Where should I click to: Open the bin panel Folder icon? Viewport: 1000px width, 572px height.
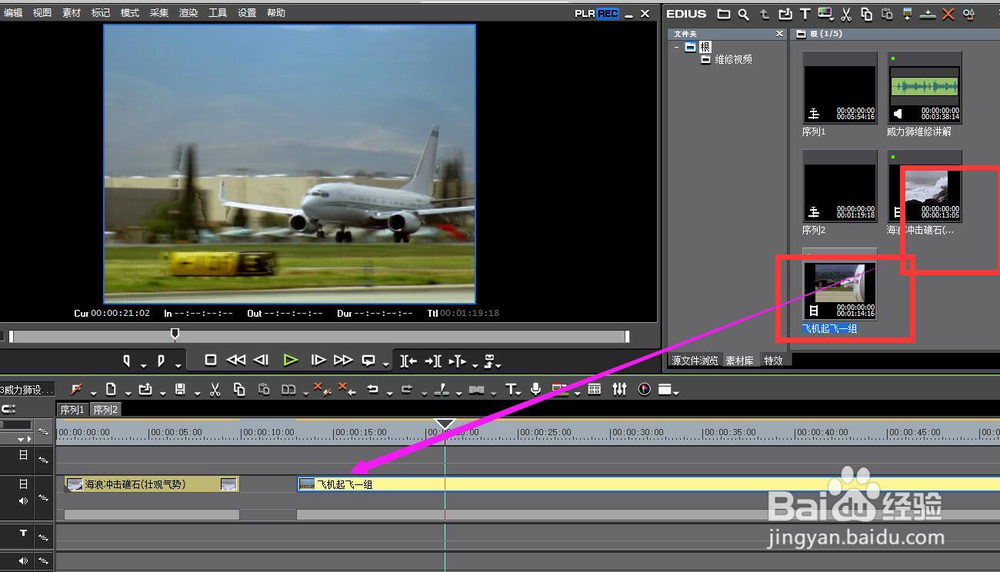(723, 14)
